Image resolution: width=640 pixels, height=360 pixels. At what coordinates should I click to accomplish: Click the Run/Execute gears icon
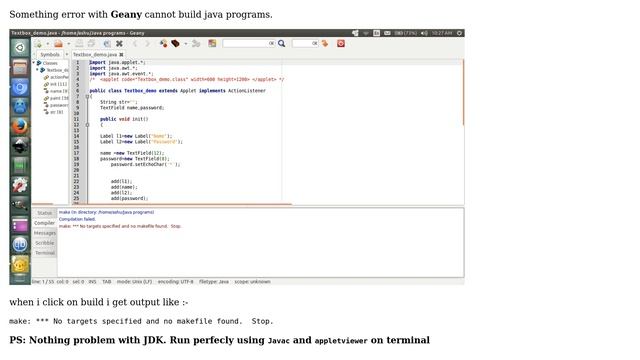click(196, 44)
